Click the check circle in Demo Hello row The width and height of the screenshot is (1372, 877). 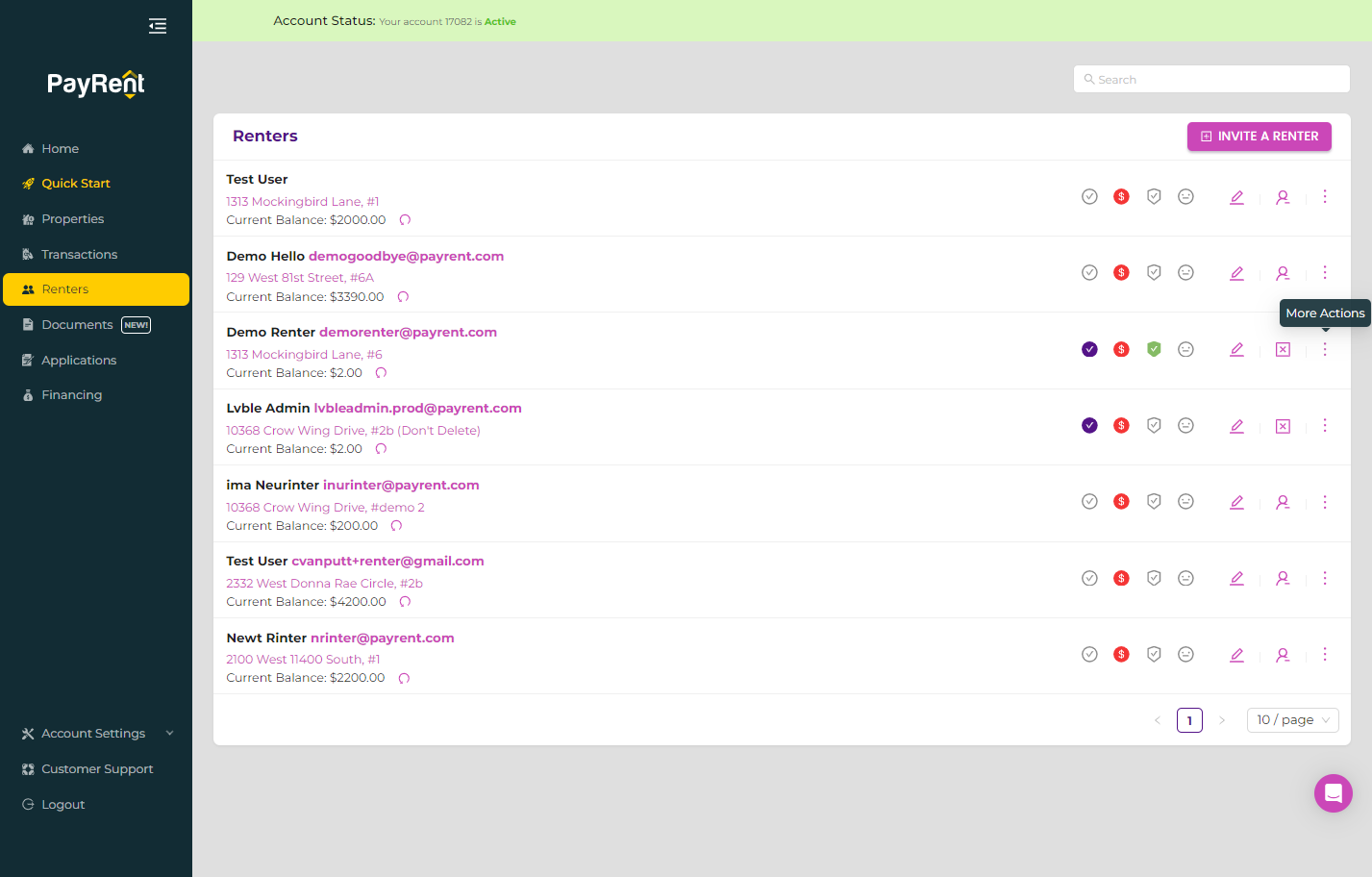tap(1089, 272)
